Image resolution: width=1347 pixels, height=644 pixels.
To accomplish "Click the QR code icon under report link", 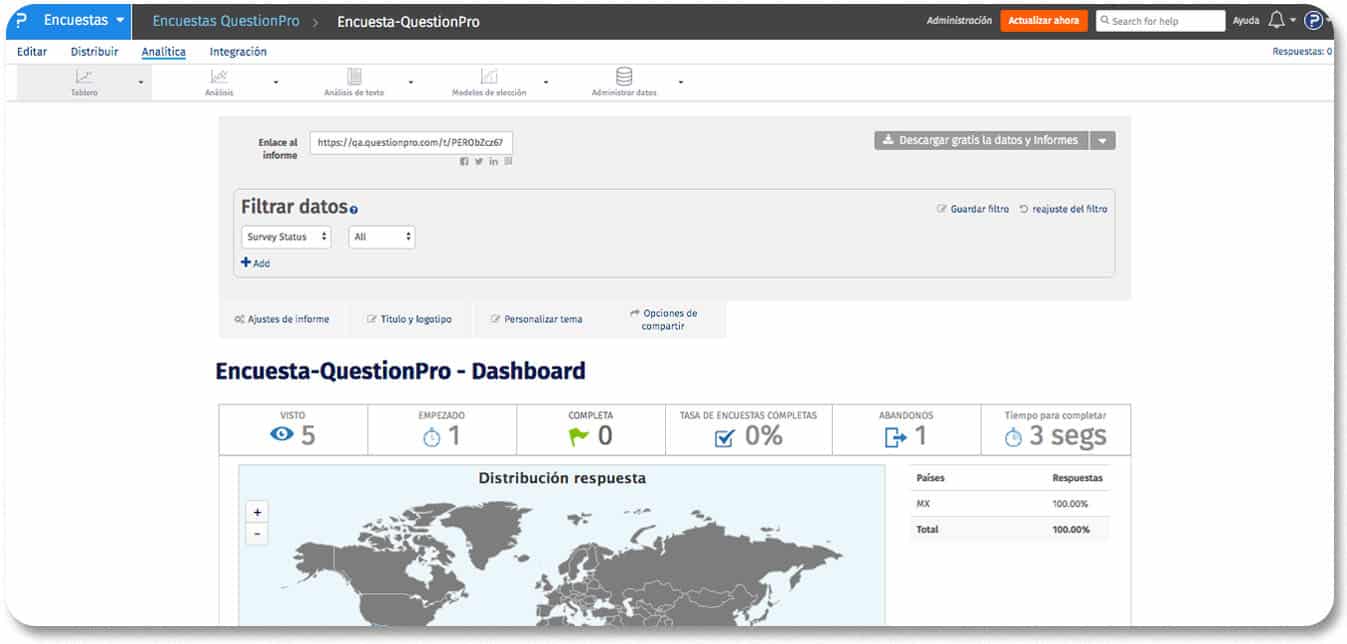I will coord(508,161).
